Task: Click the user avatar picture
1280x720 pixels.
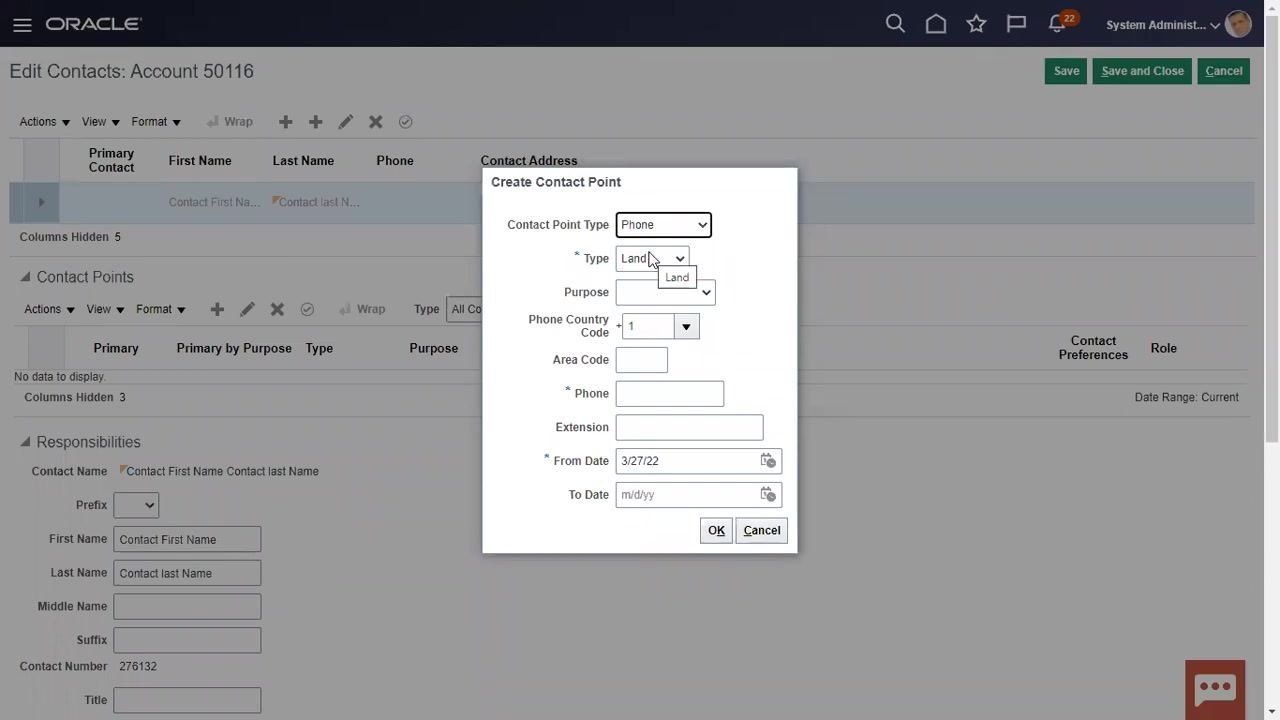Action: point(1238,24)
